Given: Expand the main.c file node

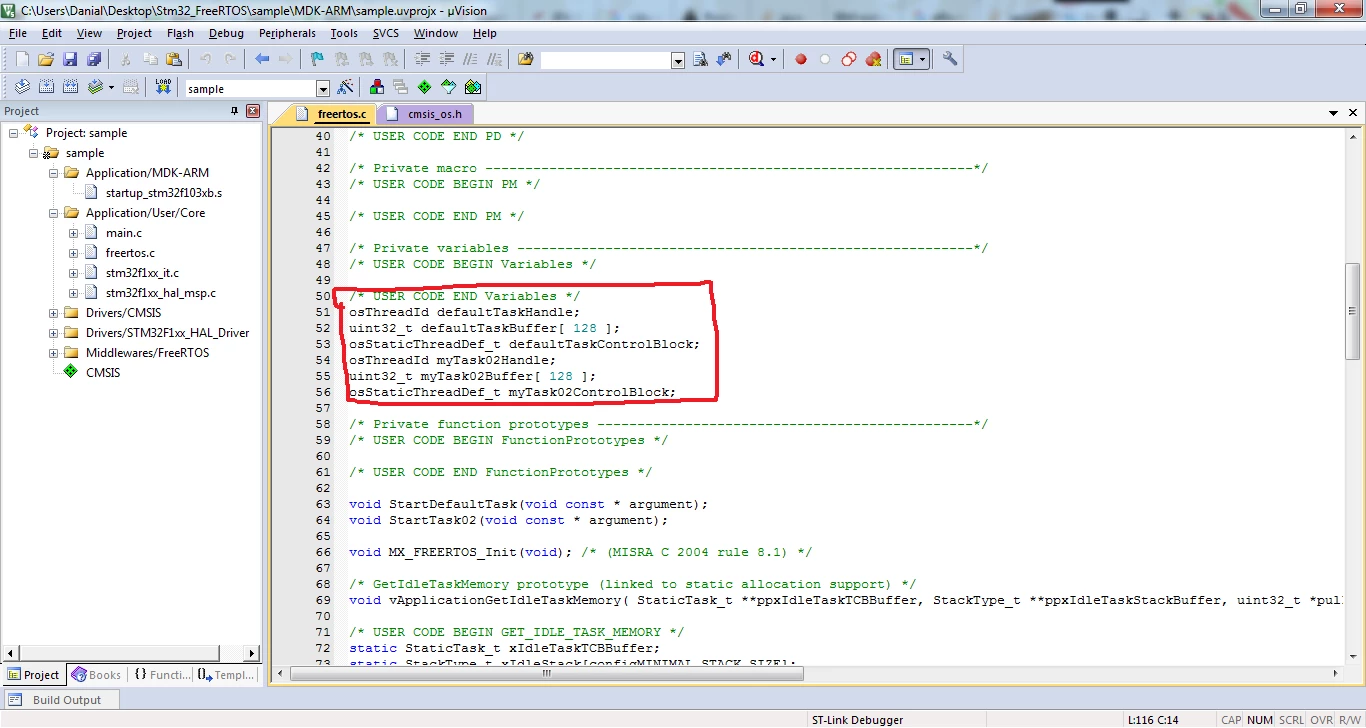Looking at the screenshot, I should coord(74,233).
